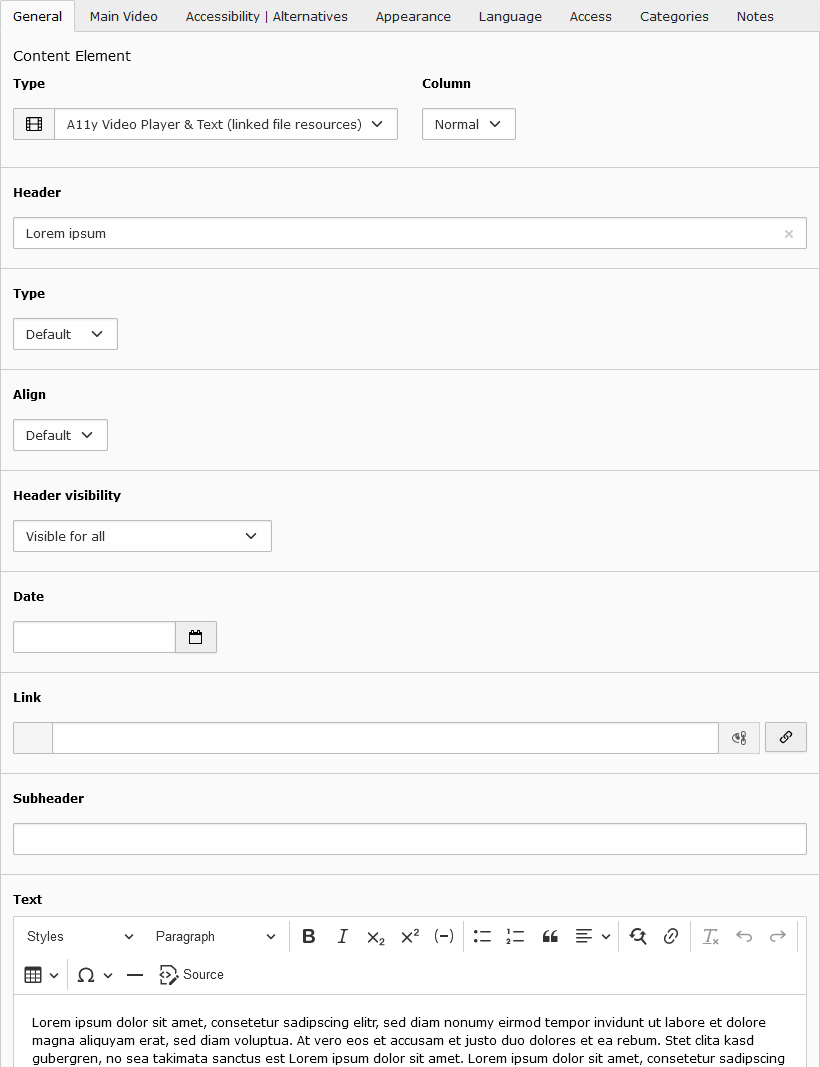Insert a special character
Image resolution: width=820 pixels, height=1067 pixels.
pyautogui.click(x=88, y=974)
